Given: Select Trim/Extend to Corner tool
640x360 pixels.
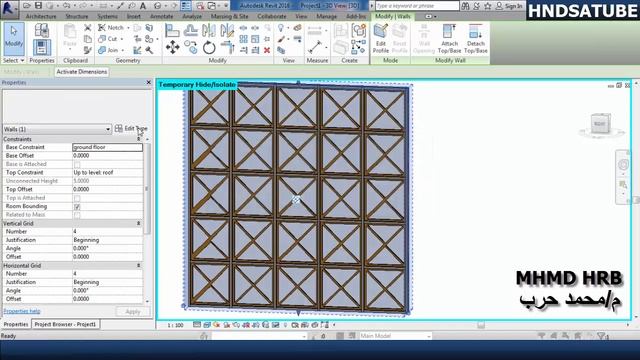Looking at the screenshot, I should (227, 47).
